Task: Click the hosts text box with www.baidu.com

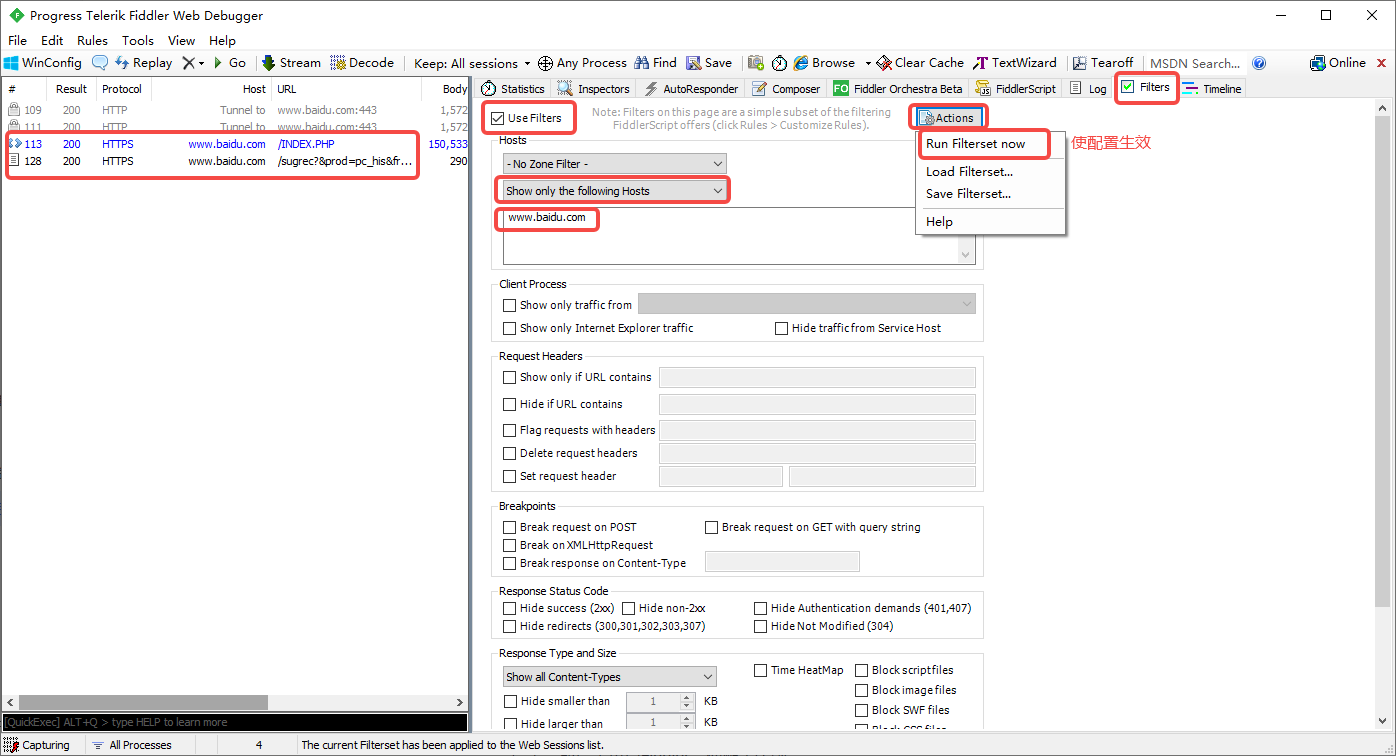Action: pyautogui.click(x=737, y=236)
